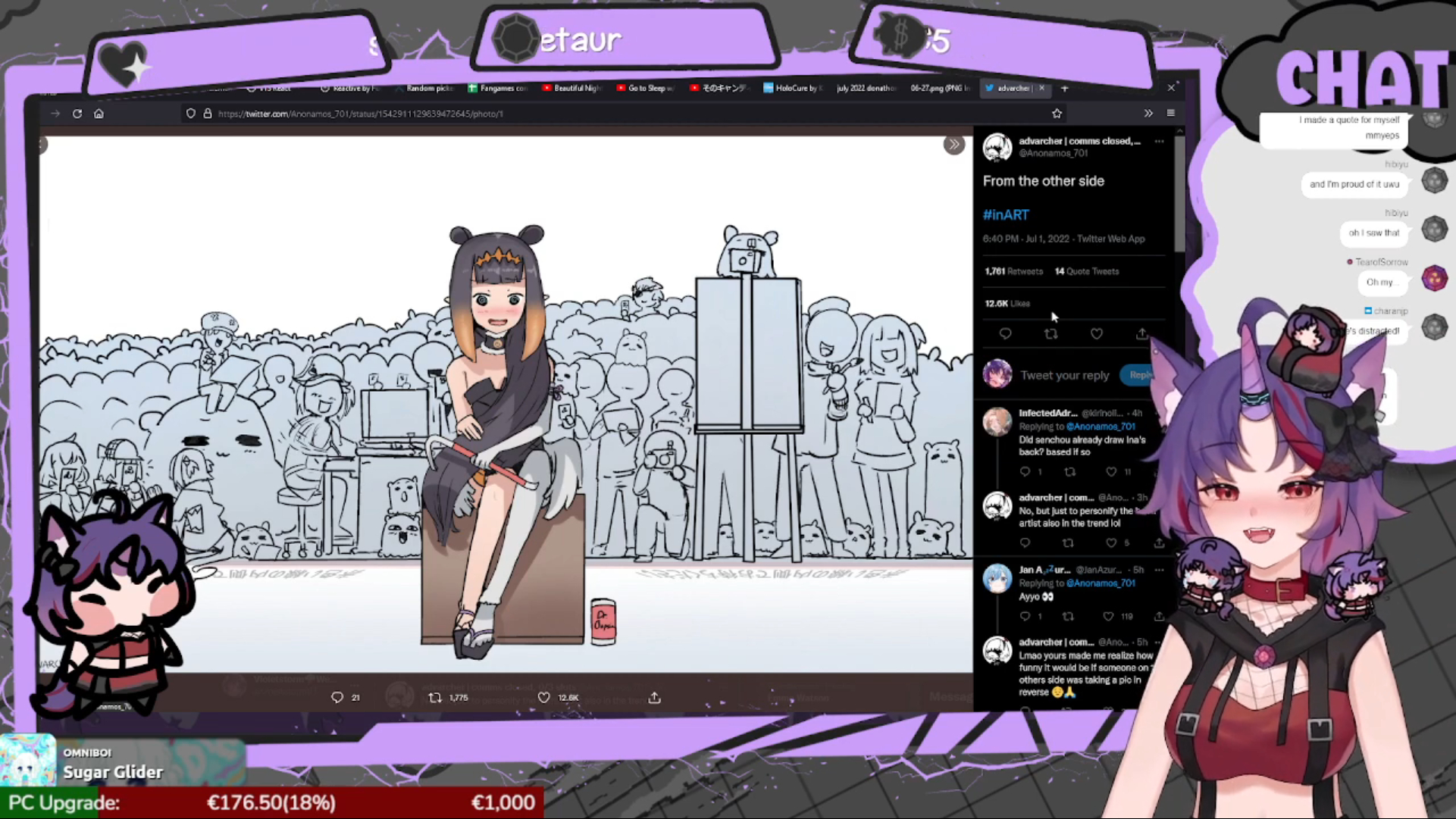The height and width of the screenshot is (819, 1456).
Task: Show more toolbar items with the double chevron
Action: pos(1148,114)
